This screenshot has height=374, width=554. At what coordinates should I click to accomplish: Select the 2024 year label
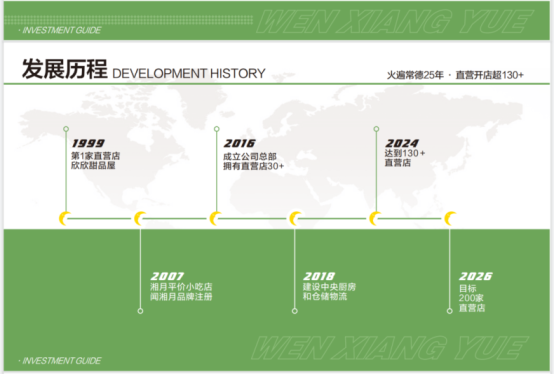402,143
